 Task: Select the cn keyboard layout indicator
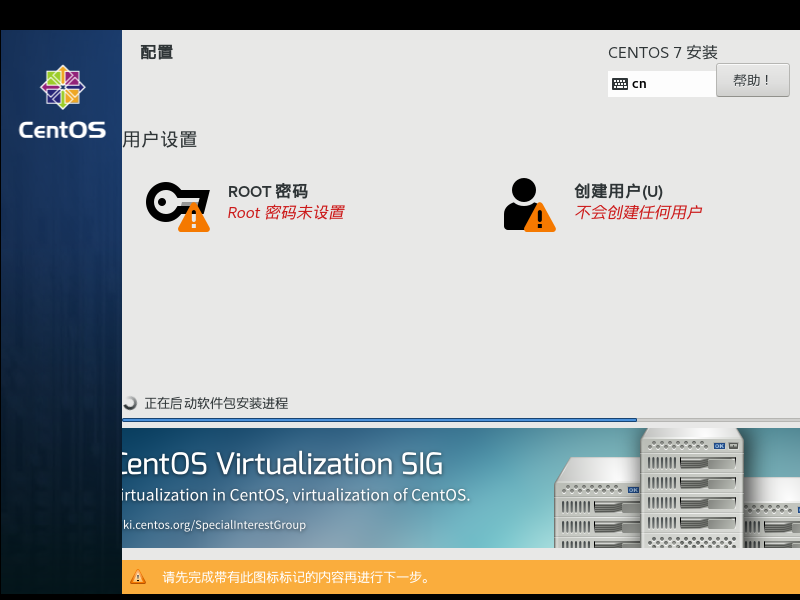639,84
